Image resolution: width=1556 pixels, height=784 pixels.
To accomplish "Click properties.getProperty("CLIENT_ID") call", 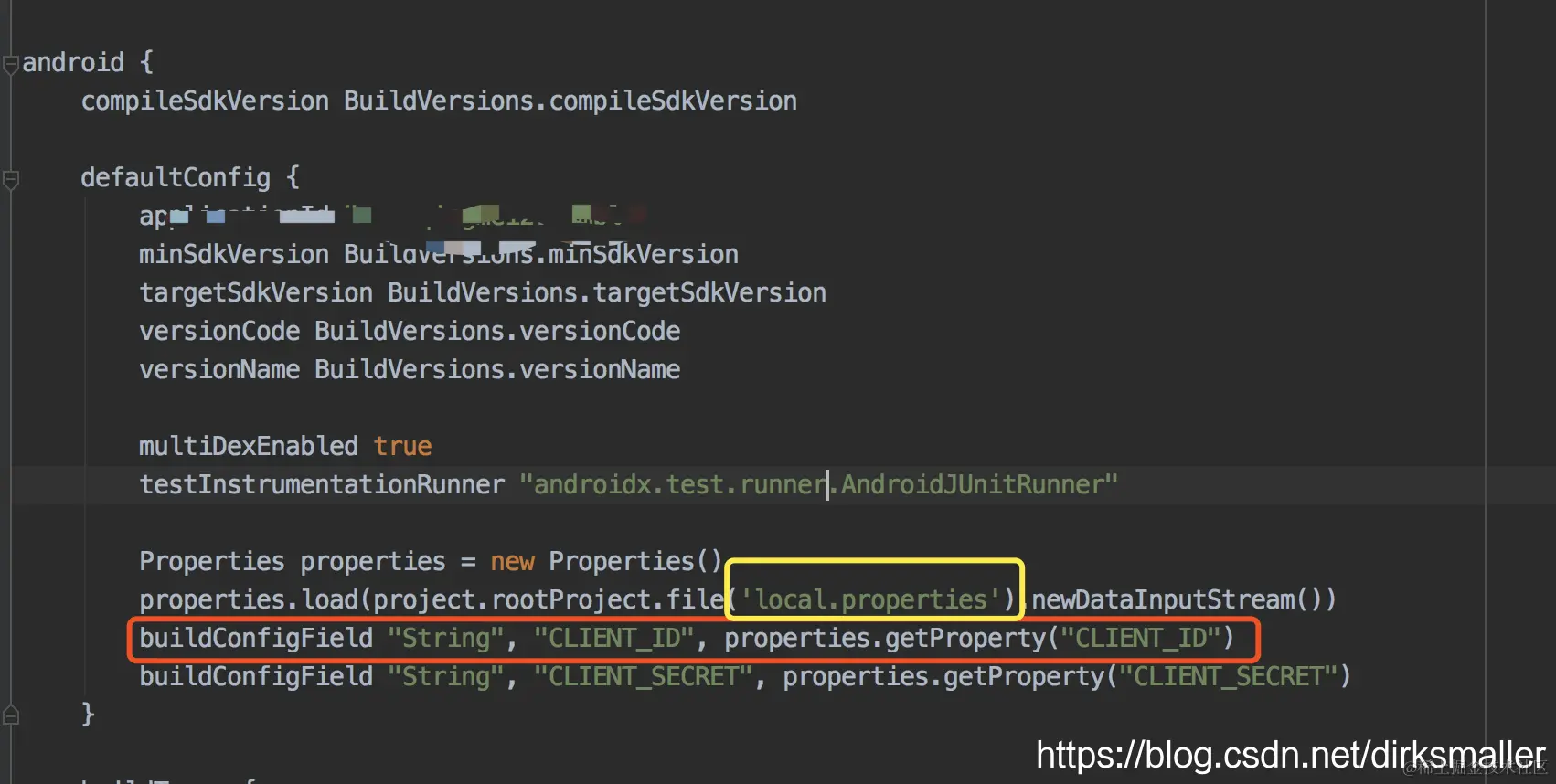I will click(980, 638).
